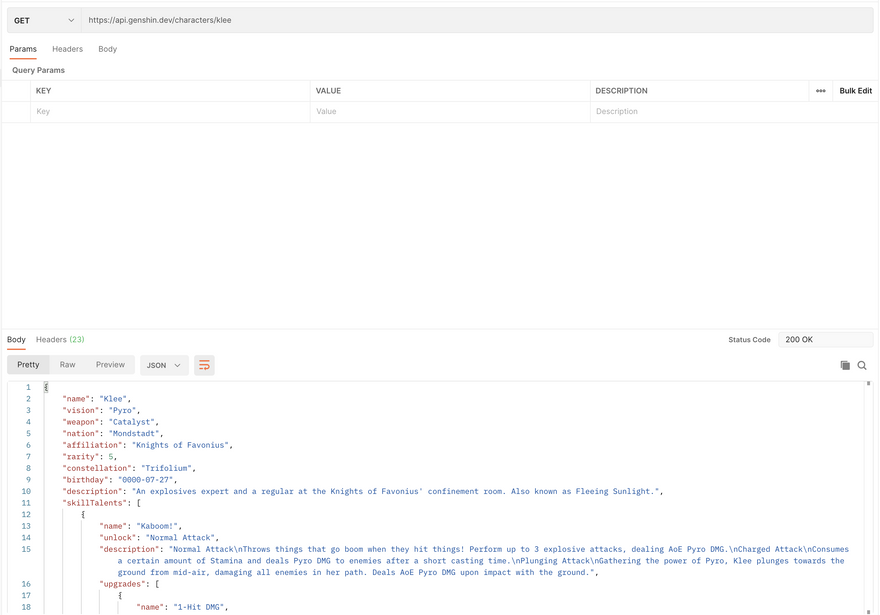
Task: Click the search response icon
Action: point(862,365)
